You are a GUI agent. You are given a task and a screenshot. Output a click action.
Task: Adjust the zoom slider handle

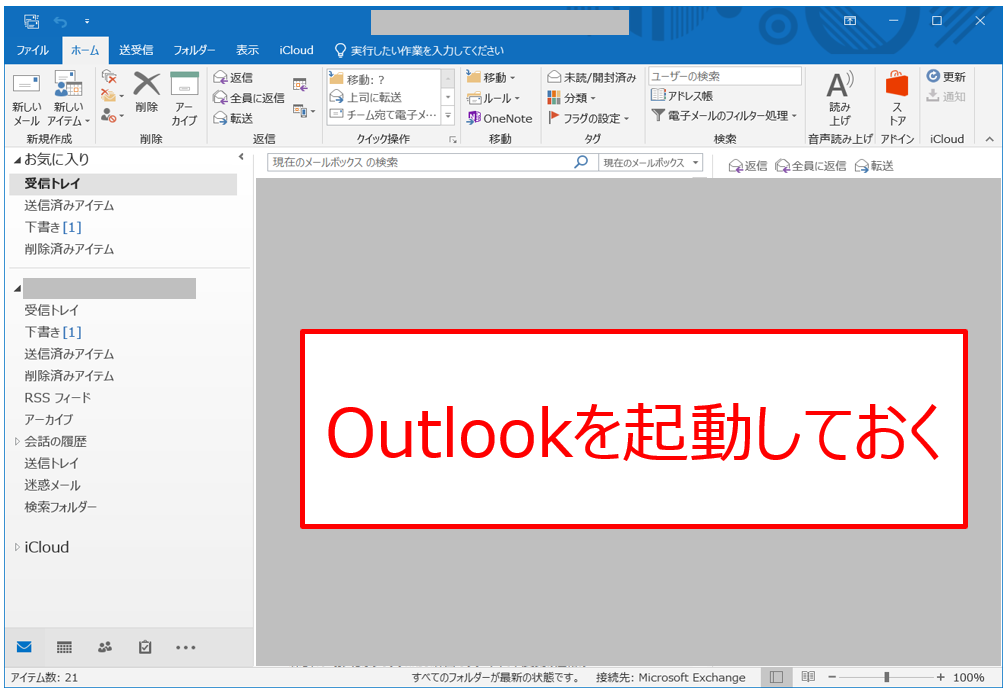coord(887,677)
